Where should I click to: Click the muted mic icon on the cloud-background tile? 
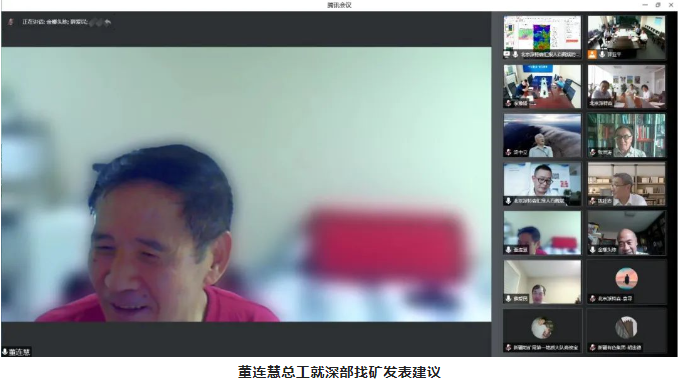[x=509, y=152]
